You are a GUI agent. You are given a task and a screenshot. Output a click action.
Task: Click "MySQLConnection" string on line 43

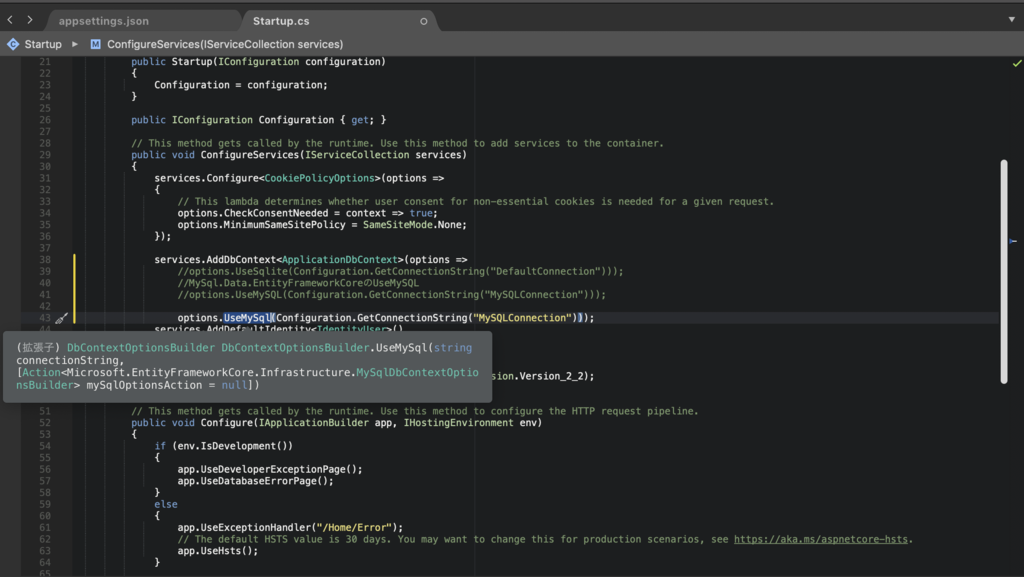tap(522, 318)
